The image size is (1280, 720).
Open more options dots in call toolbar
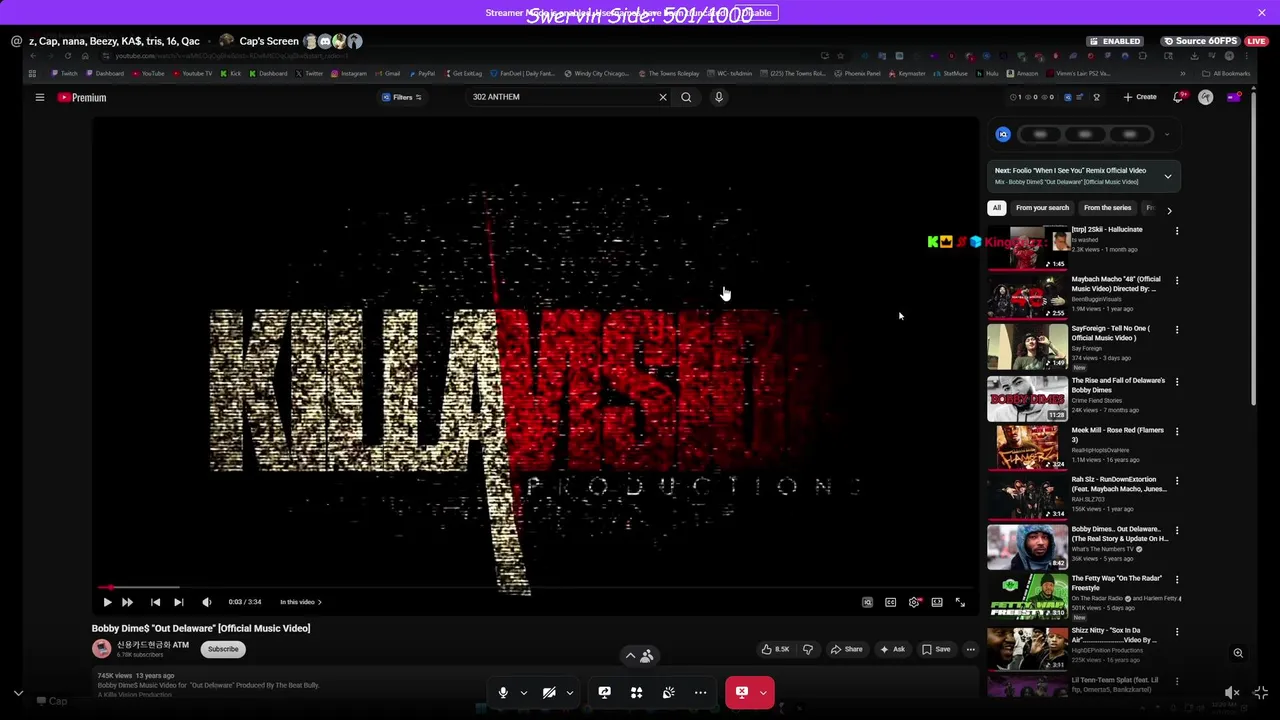click(x=700, y=692)
